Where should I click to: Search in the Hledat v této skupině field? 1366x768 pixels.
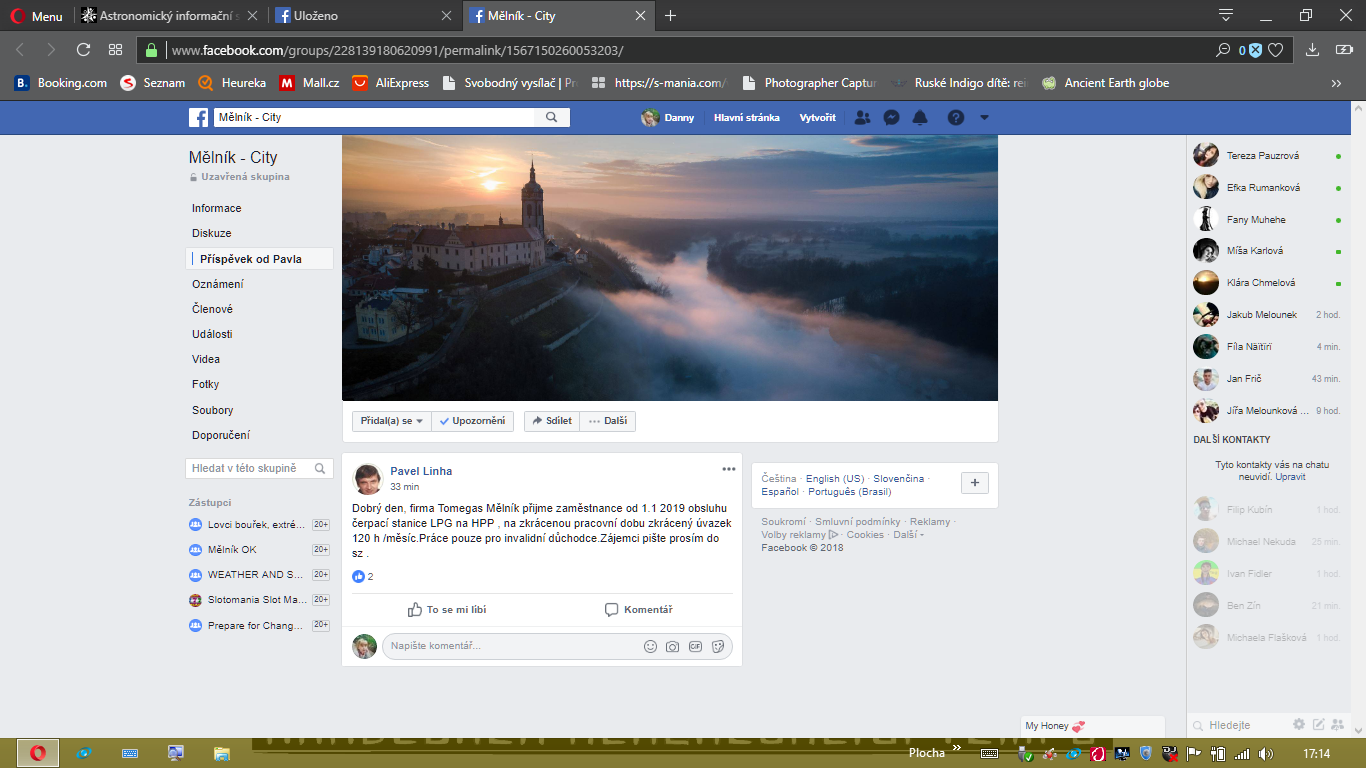click(259, 468)
